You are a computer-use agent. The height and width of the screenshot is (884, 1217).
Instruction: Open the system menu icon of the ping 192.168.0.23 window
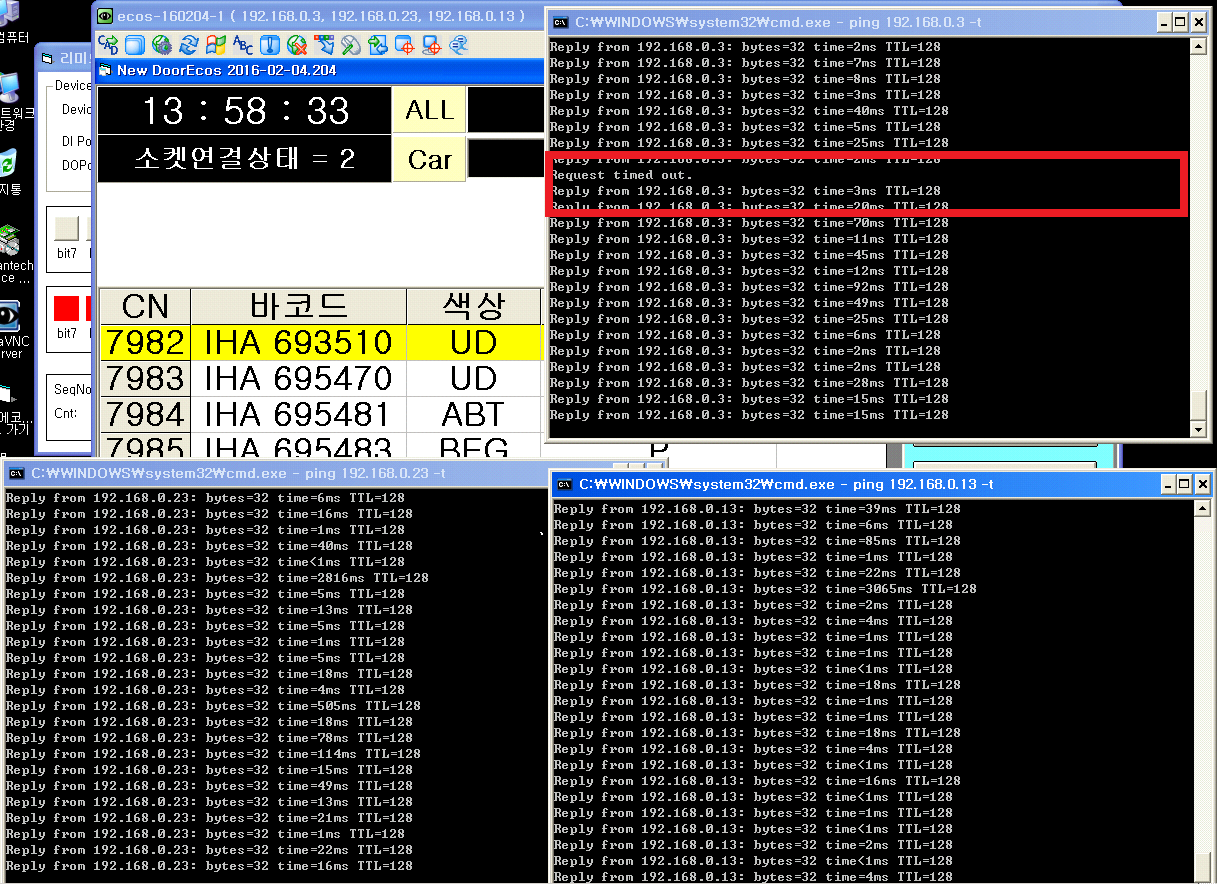[x=17, y=474]
